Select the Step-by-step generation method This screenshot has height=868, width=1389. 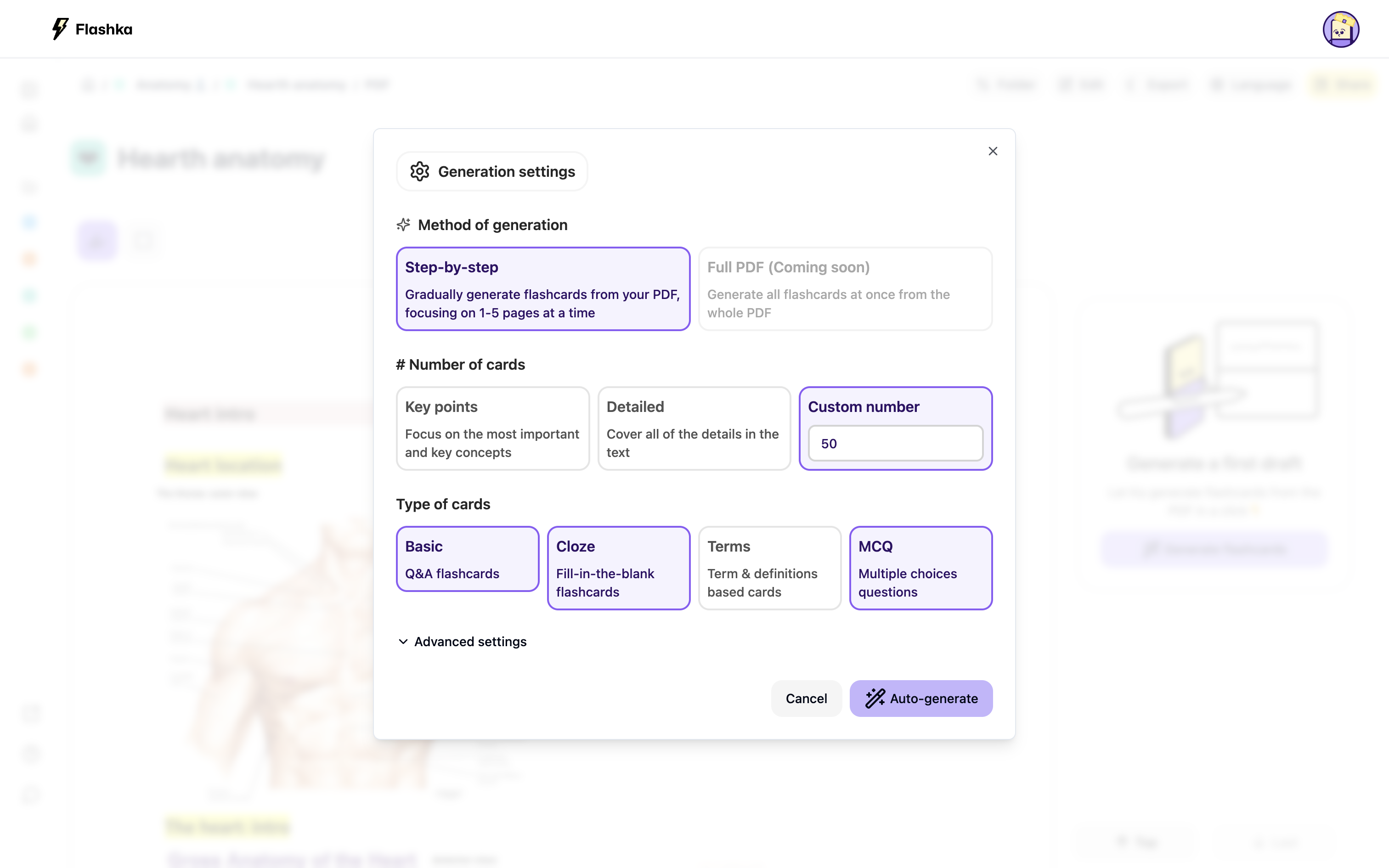click(542, 289)
